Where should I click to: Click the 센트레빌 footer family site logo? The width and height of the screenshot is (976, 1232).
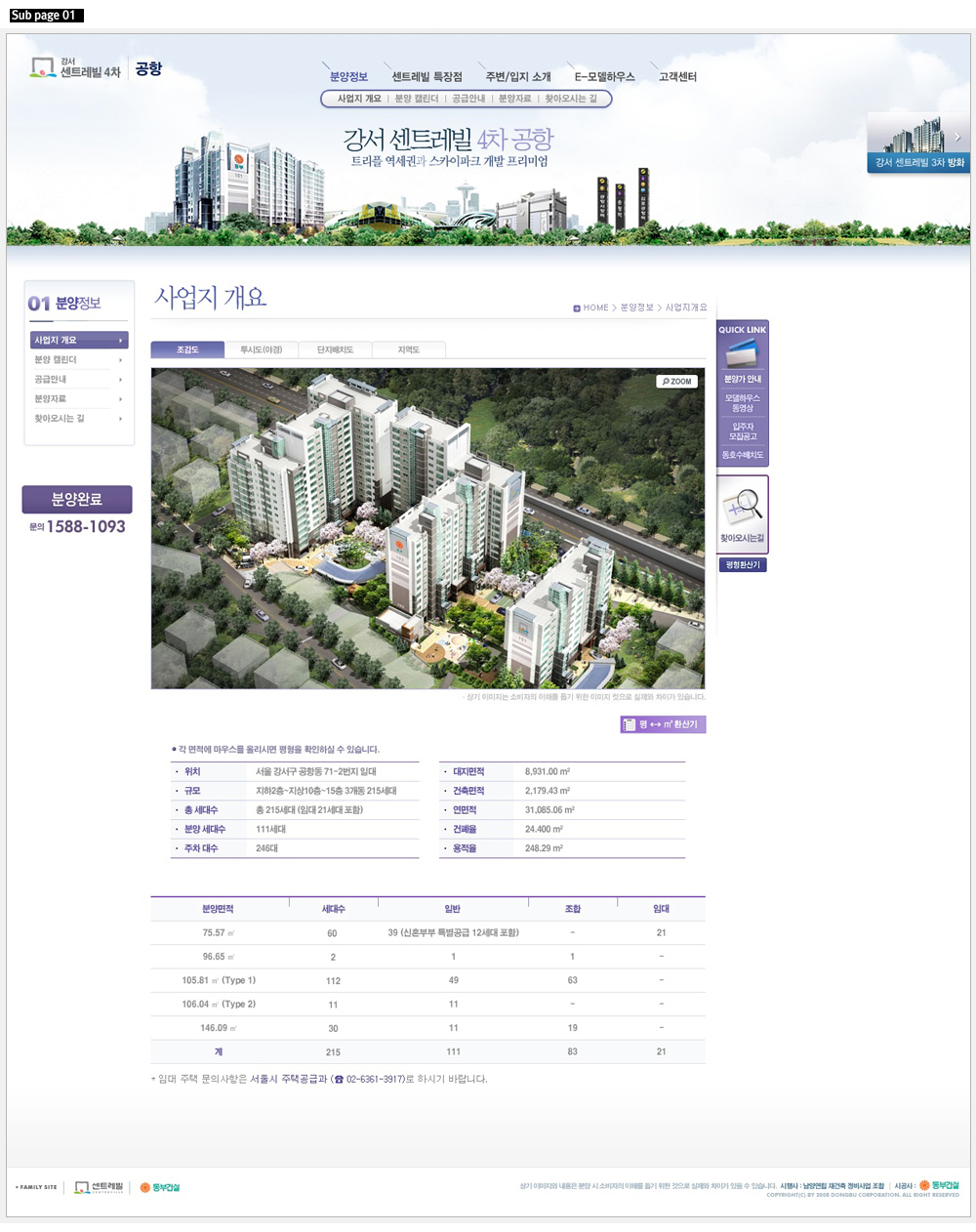point(100,1187)
